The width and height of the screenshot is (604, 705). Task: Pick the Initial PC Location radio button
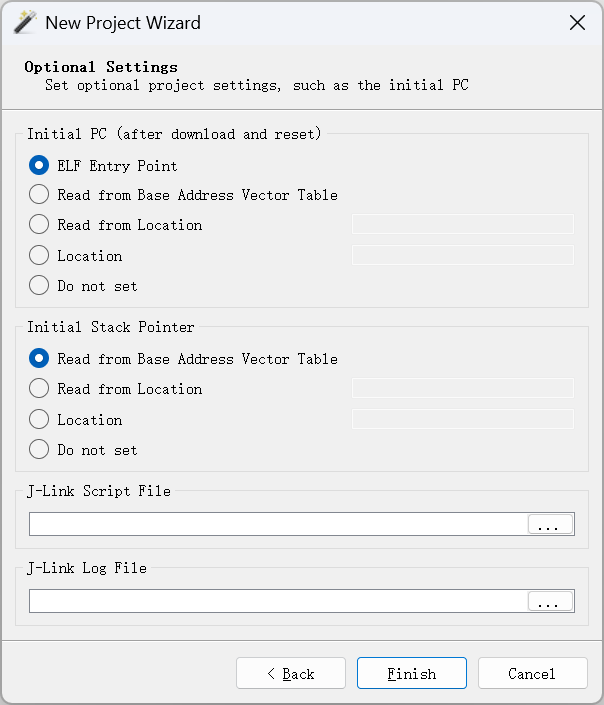click(x=39, y=256)
